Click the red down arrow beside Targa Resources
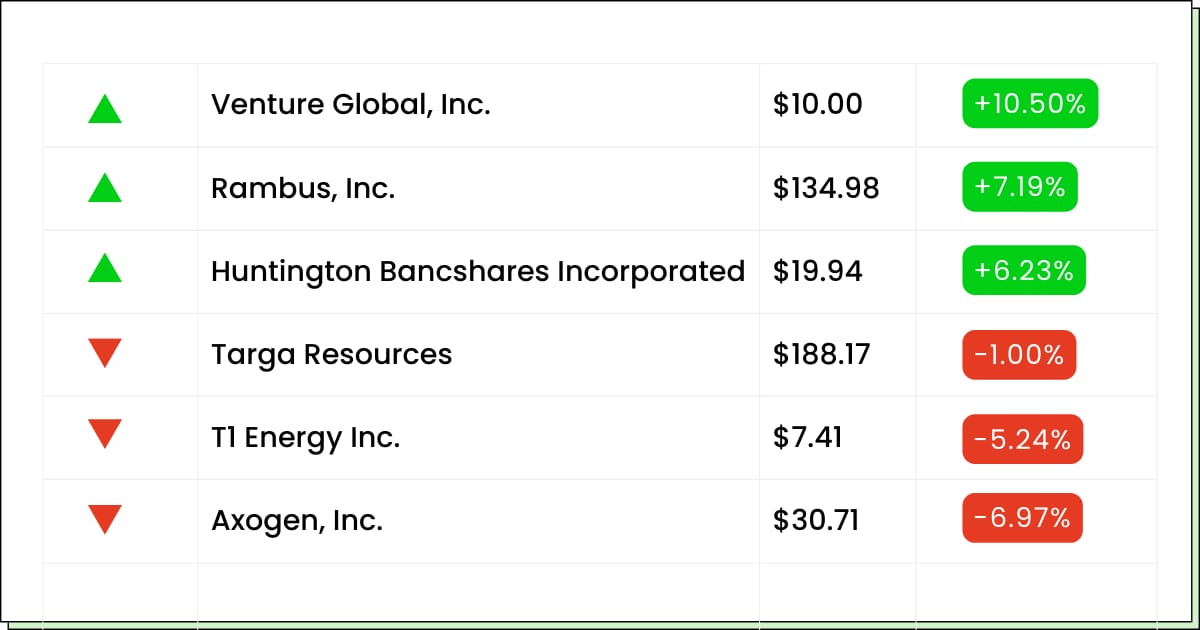This screenshot has width=1200, height=630. (104, 353)
